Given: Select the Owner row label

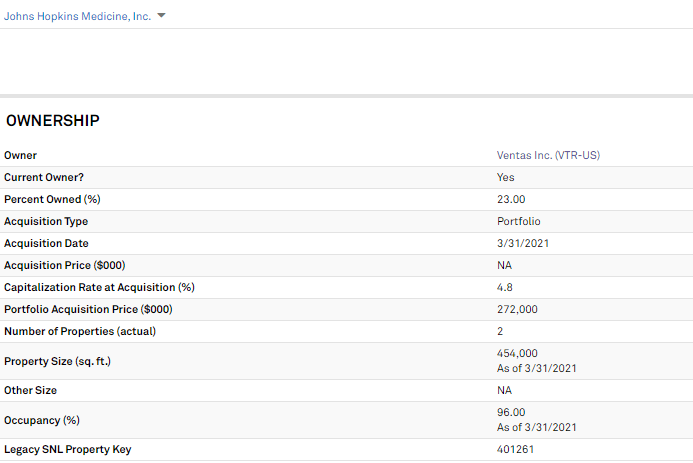Looking at the screenshot, I should [20, 155].
